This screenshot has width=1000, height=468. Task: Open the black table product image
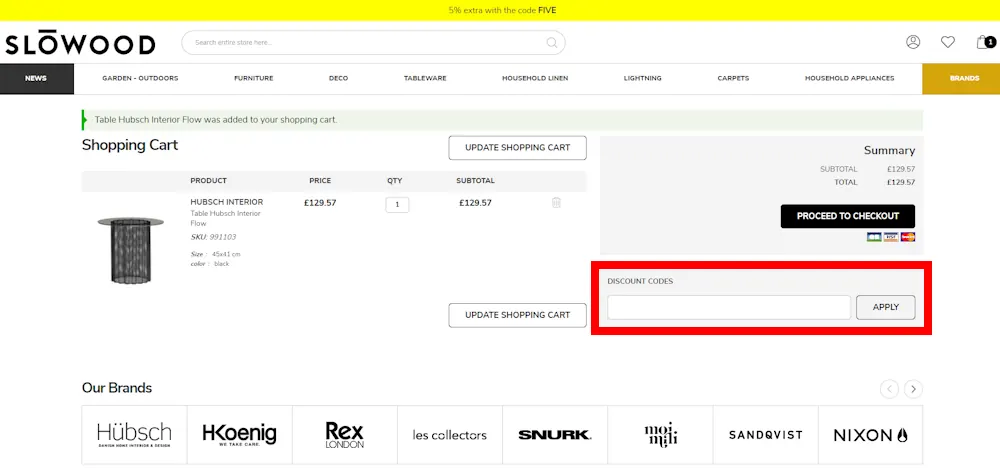click(x=130, y=249)
